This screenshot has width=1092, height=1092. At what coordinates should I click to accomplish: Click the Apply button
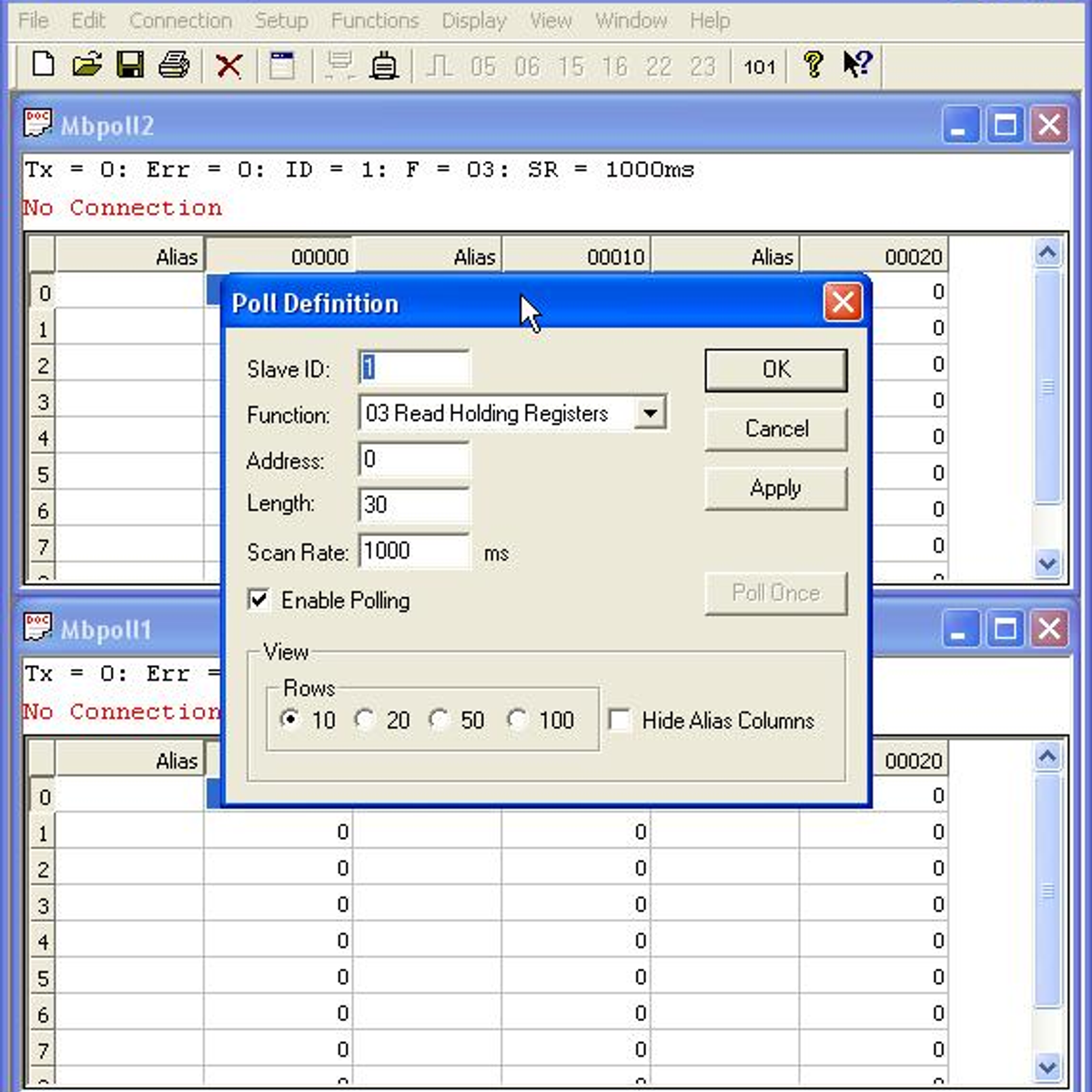776,489
